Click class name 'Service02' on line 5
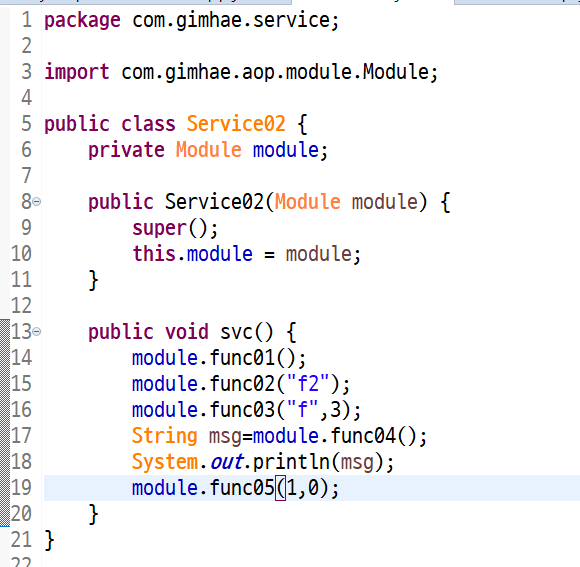This screenshot has width=580, height=567. point(236,124)
